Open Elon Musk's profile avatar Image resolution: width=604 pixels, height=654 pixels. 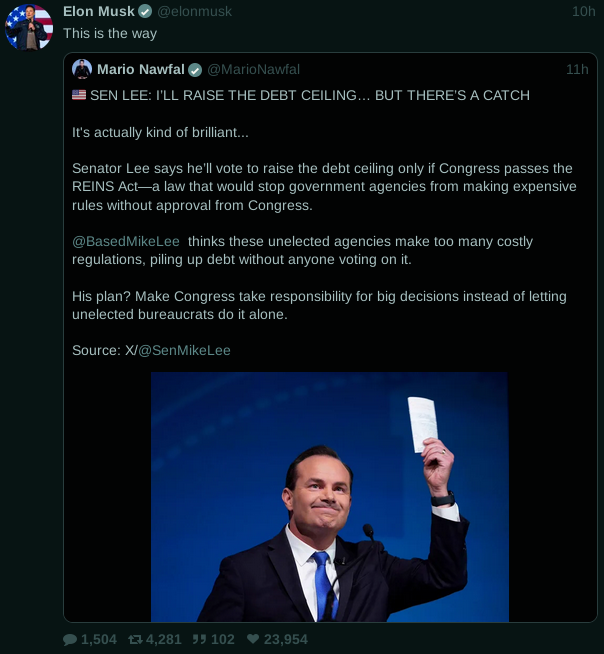(x=29, y=27)
